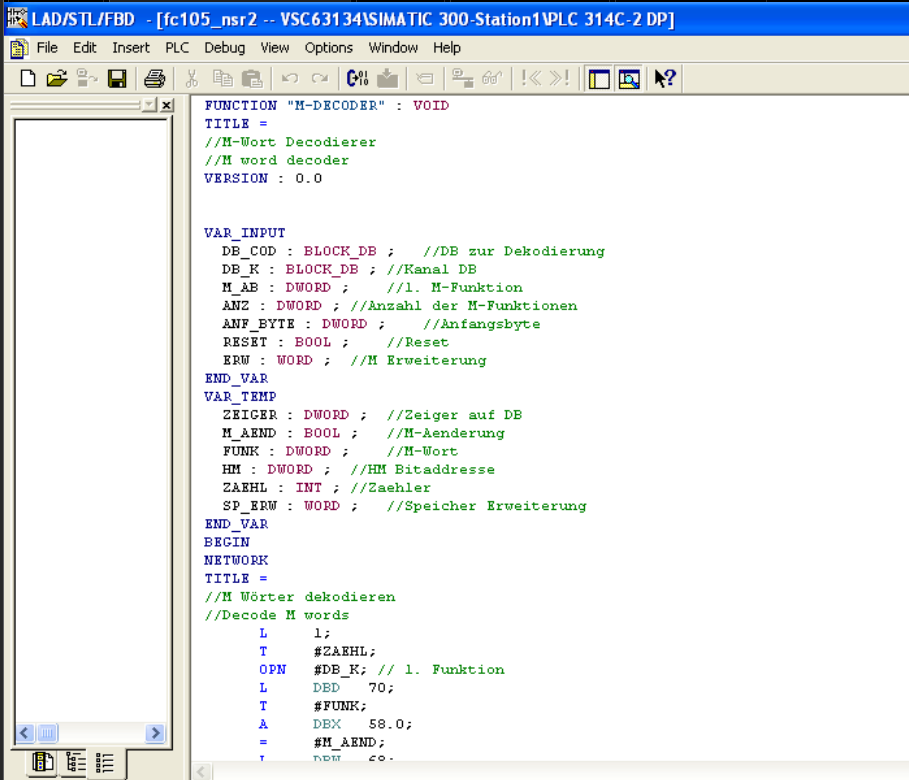The width and height of the screenshot is (909, 780).
Task: Close the left overview panel
Action: pos(166,105)
